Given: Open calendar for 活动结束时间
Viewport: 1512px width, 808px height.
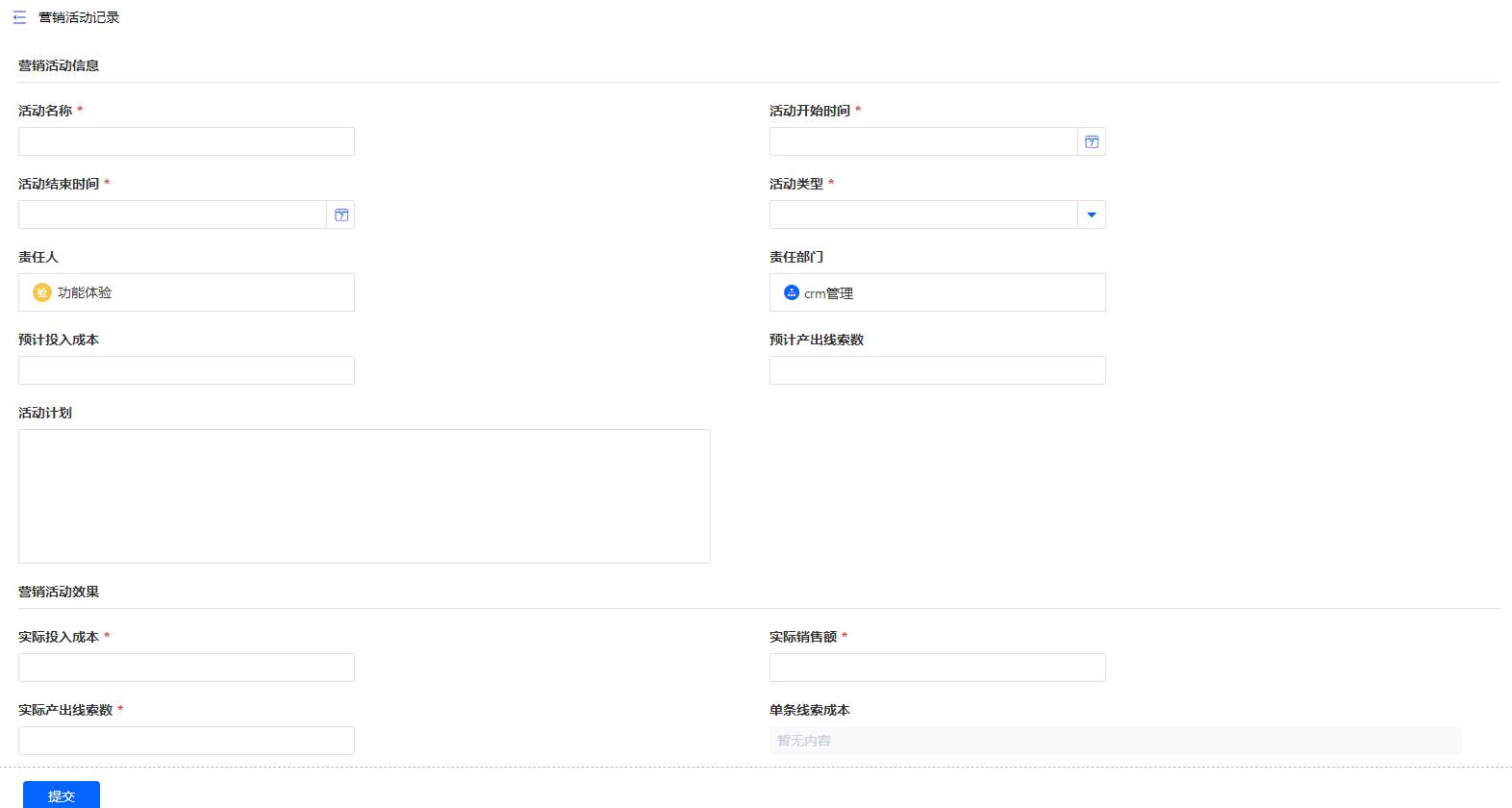Looking at the screenshot, I should click(341, 215).
